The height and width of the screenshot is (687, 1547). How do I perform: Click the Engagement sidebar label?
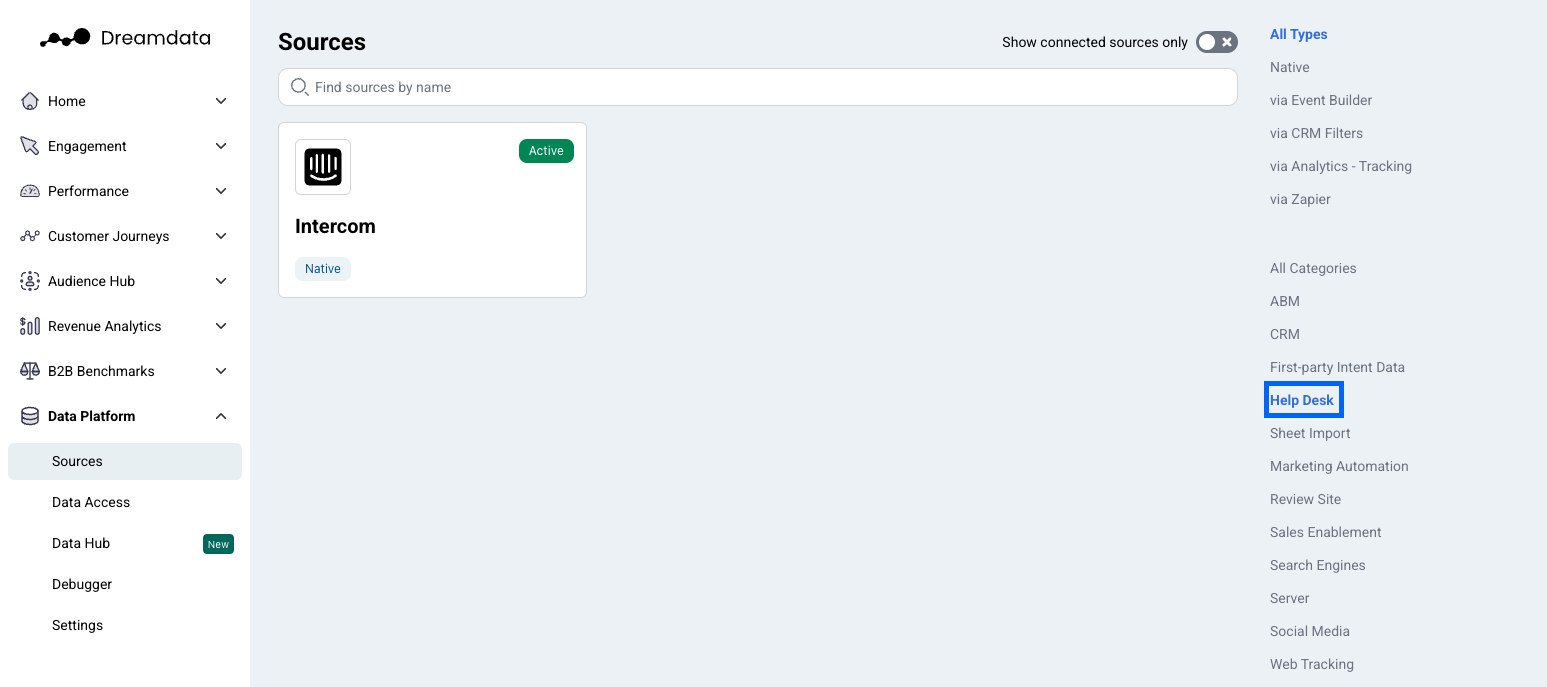click(87, 146)
